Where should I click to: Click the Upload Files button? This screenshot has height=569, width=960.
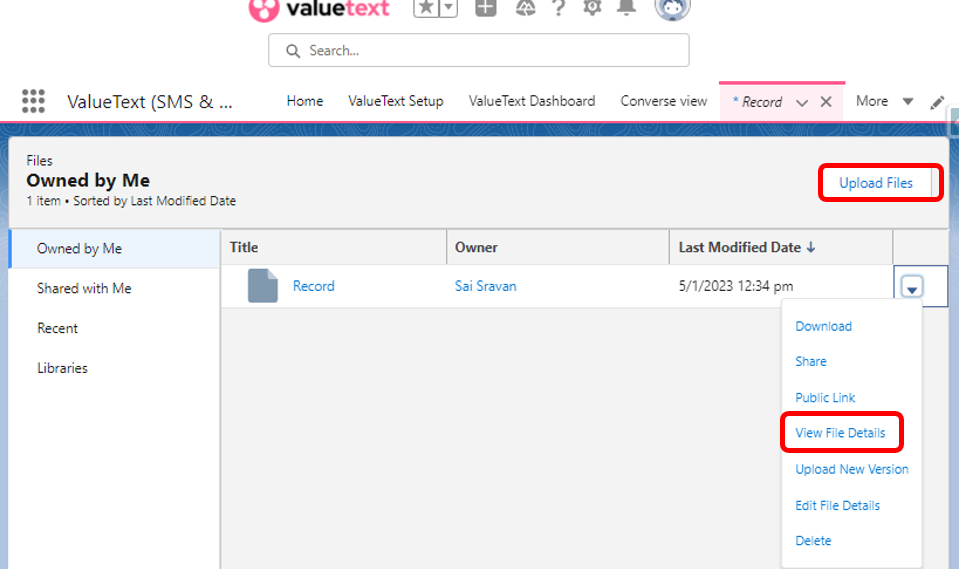[x=875, y=183]
